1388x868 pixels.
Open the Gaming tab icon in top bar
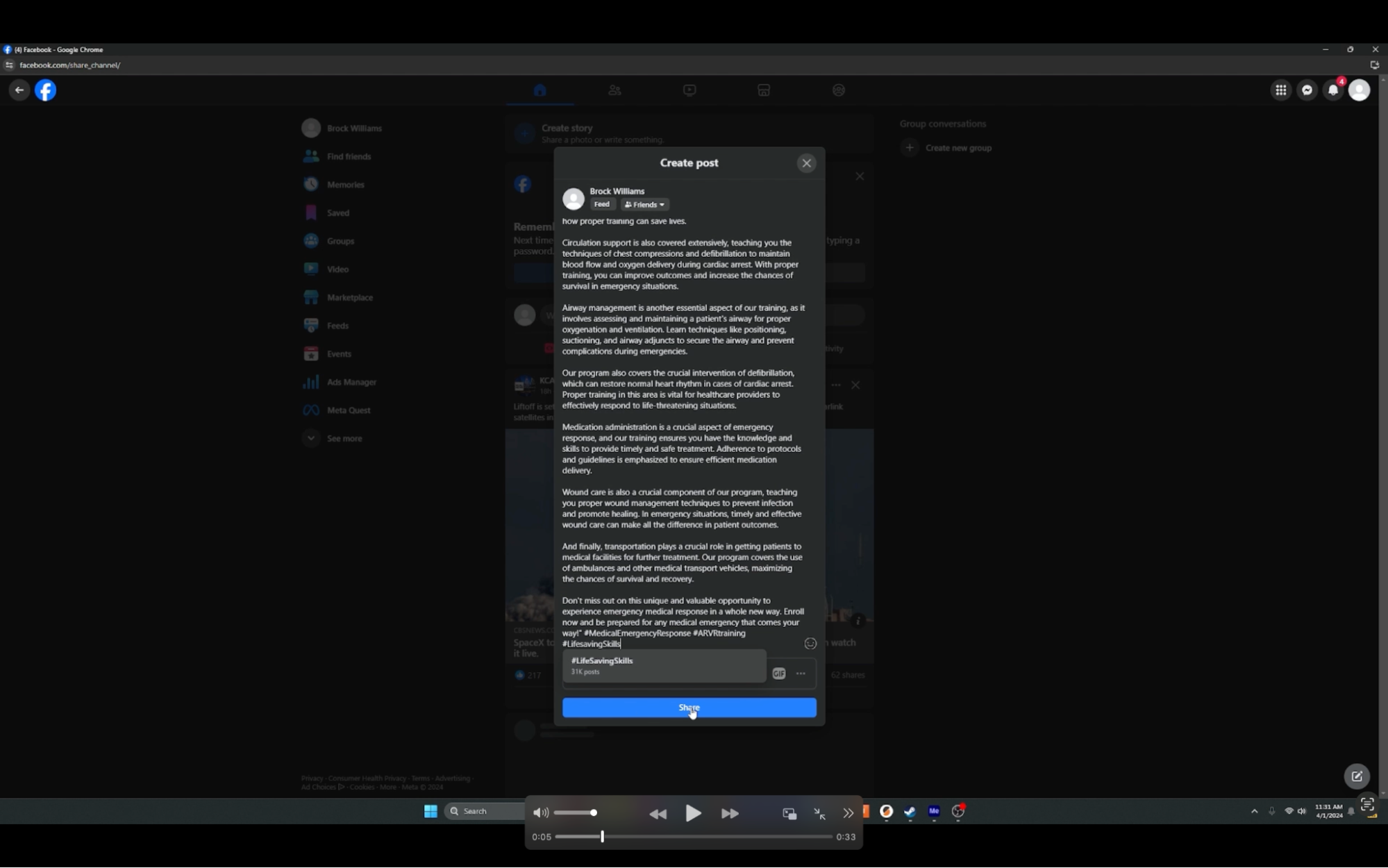click(839, 90)
